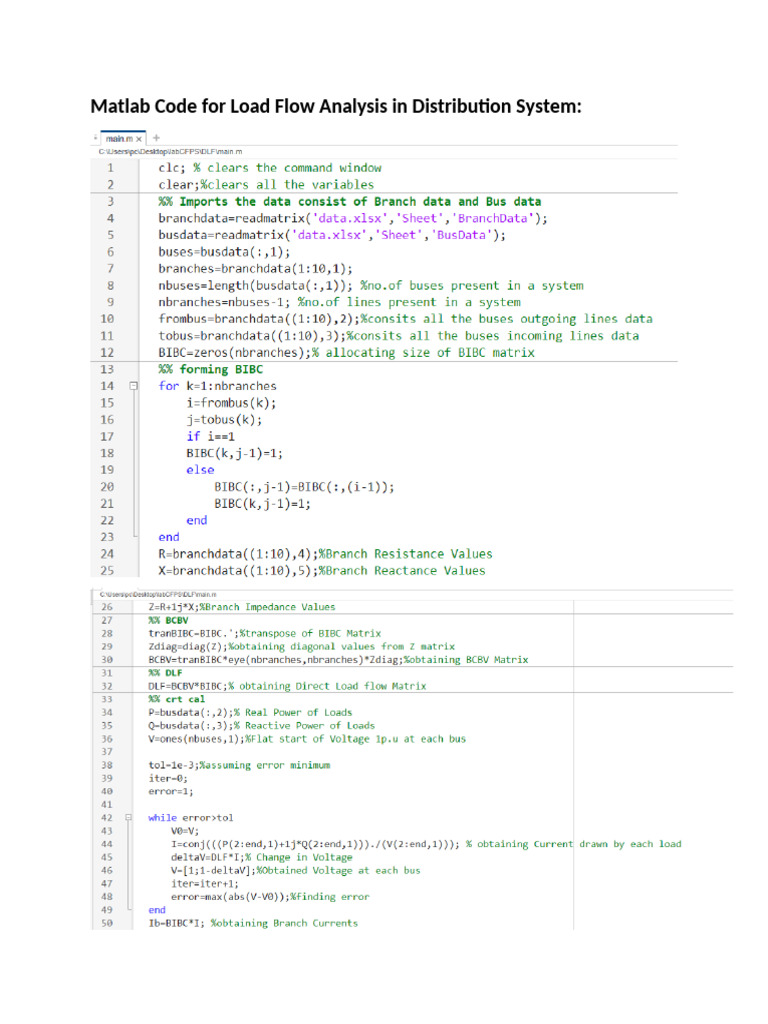
Task: Click line number 1 in the gutter
Action: pos(110,168)
